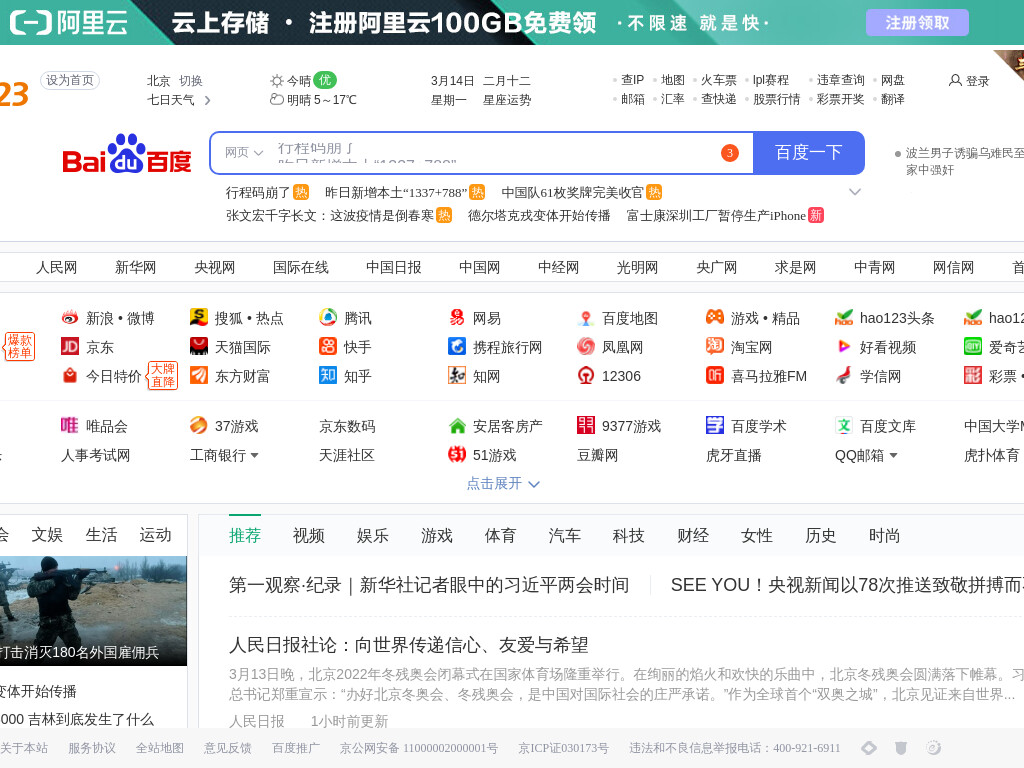Open the 12306 railway icon
The image size is (1024, 768).
(586, 376)
